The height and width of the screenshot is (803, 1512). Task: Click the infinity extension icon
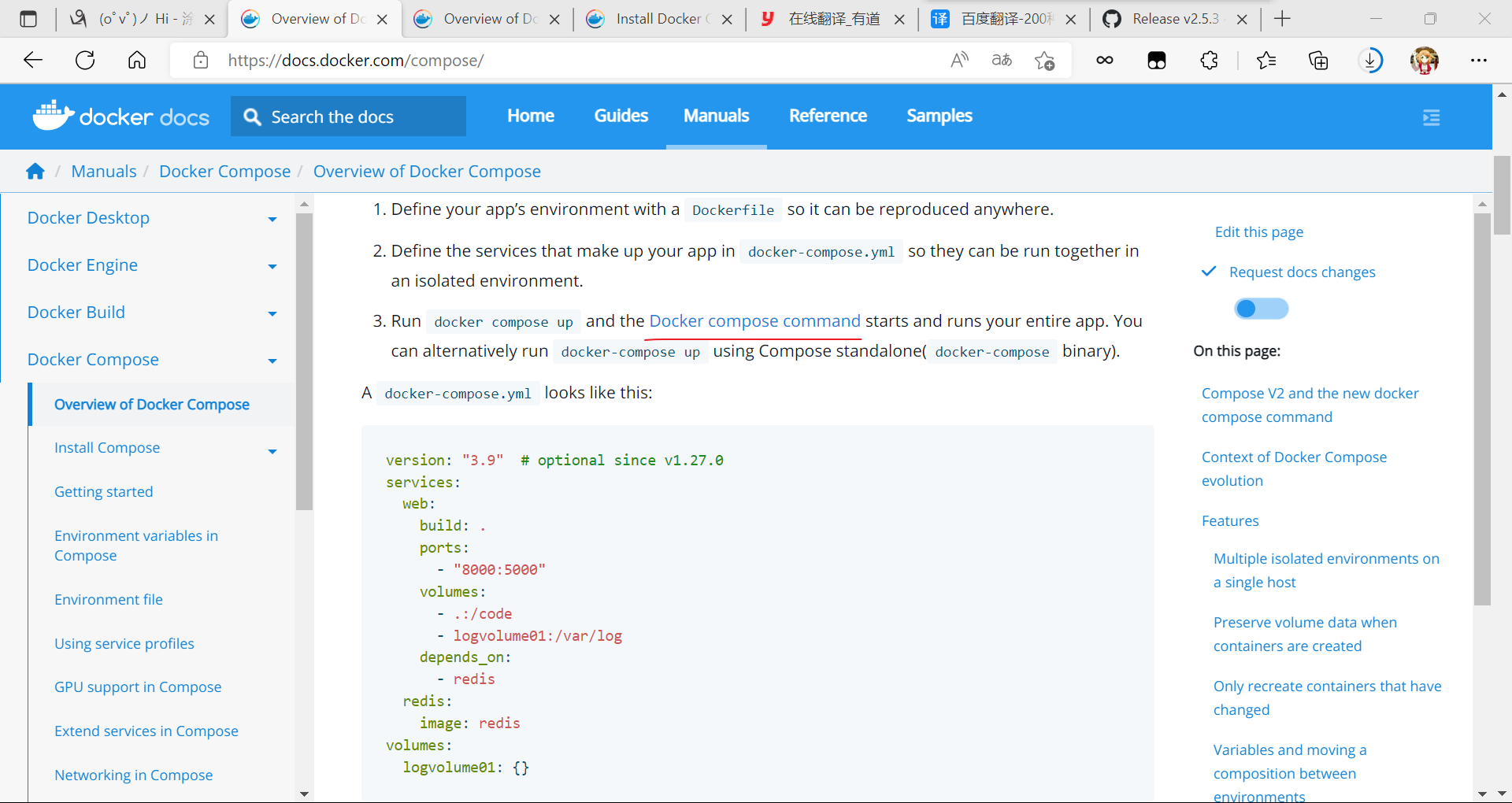pyautogui.click(x=1105, y=61)
